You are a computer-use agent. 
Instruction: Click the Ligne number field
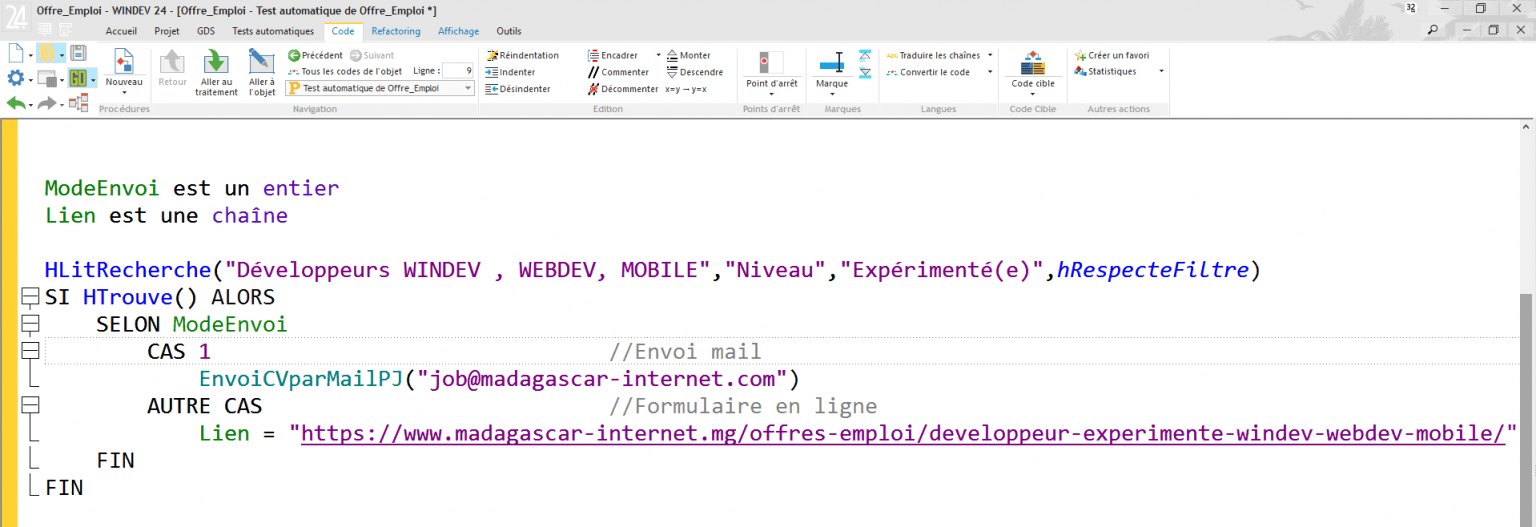[459, 71]
